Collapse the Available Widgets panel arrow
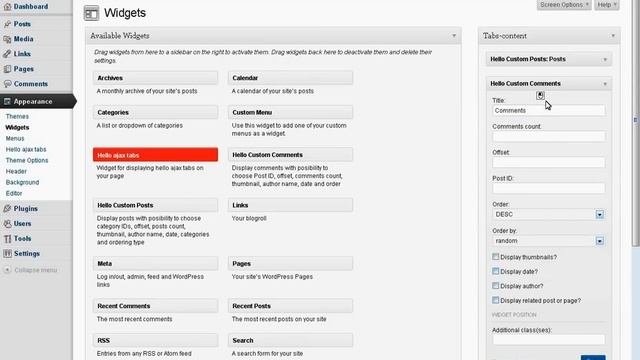The height and width of the screenshot is (360, 640). tap(454, 36)
